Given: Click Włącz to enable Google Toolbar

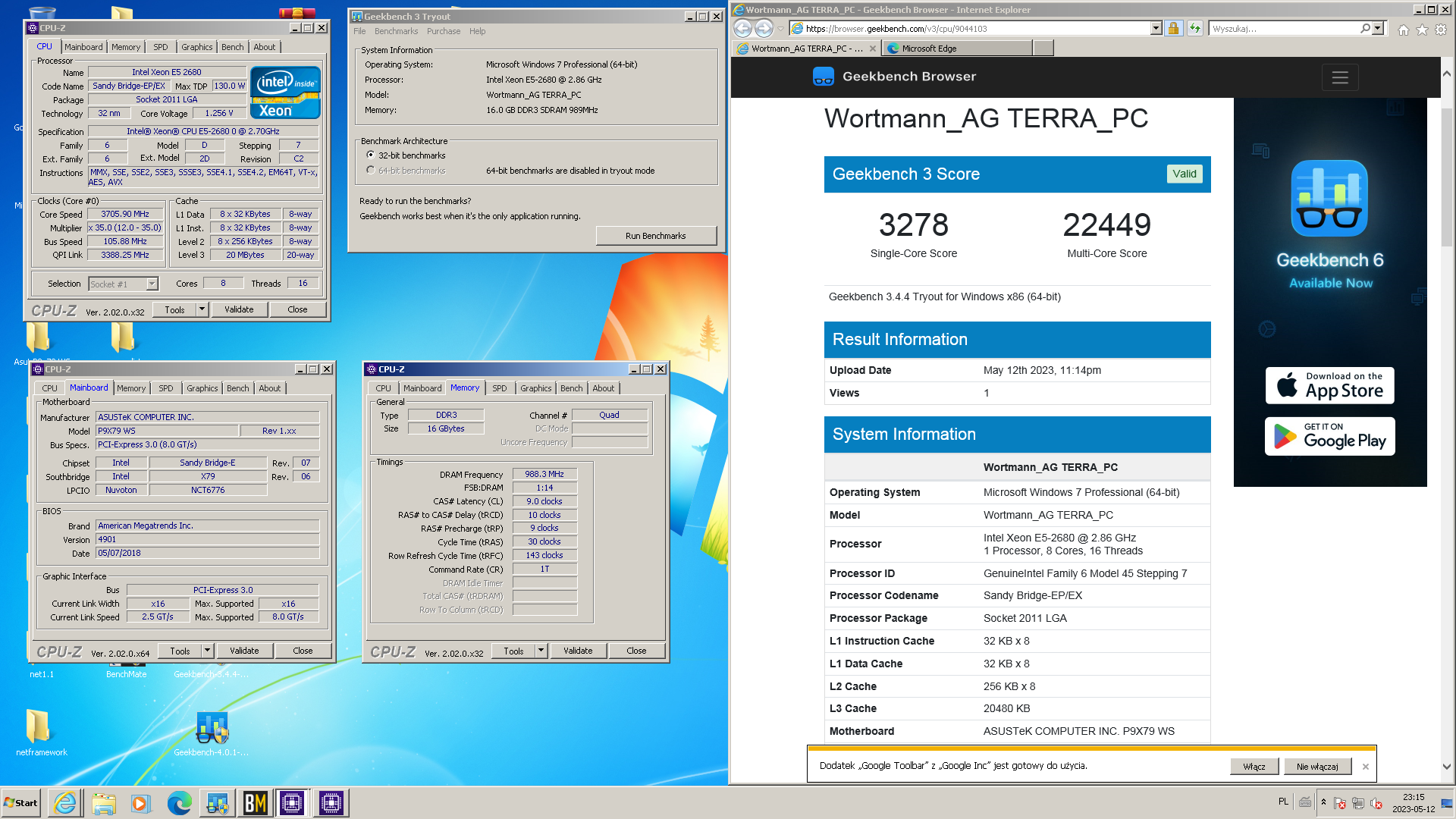Looking at the screenshot, I should click(x=1254, y=767).
